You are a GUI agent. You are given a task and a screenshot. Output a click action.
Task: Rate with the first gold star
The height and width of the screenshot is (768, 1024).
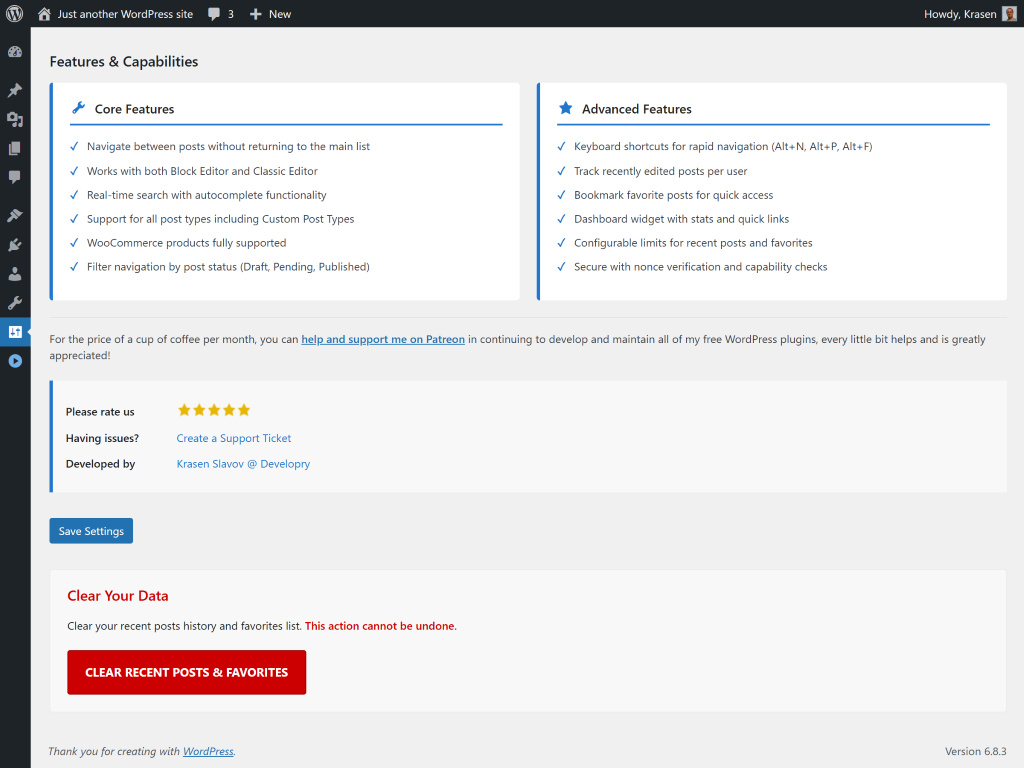coord(184,410)
